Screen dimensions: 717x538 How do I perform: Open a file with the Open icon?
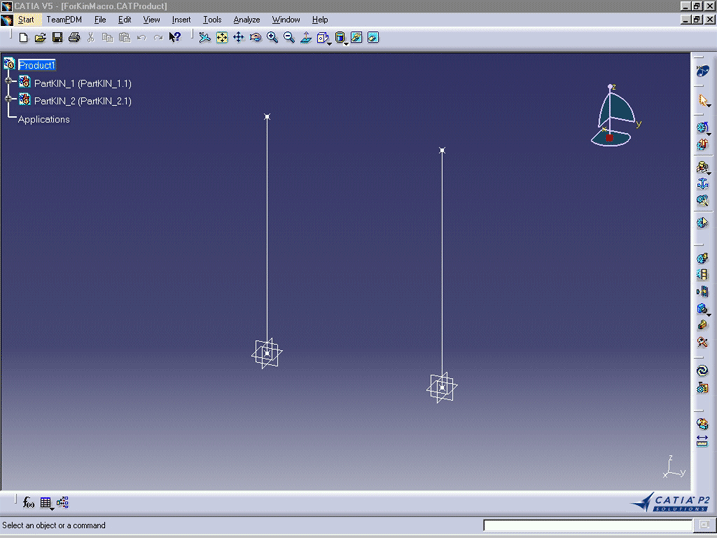pyautogui.click(x=40, y=38)
